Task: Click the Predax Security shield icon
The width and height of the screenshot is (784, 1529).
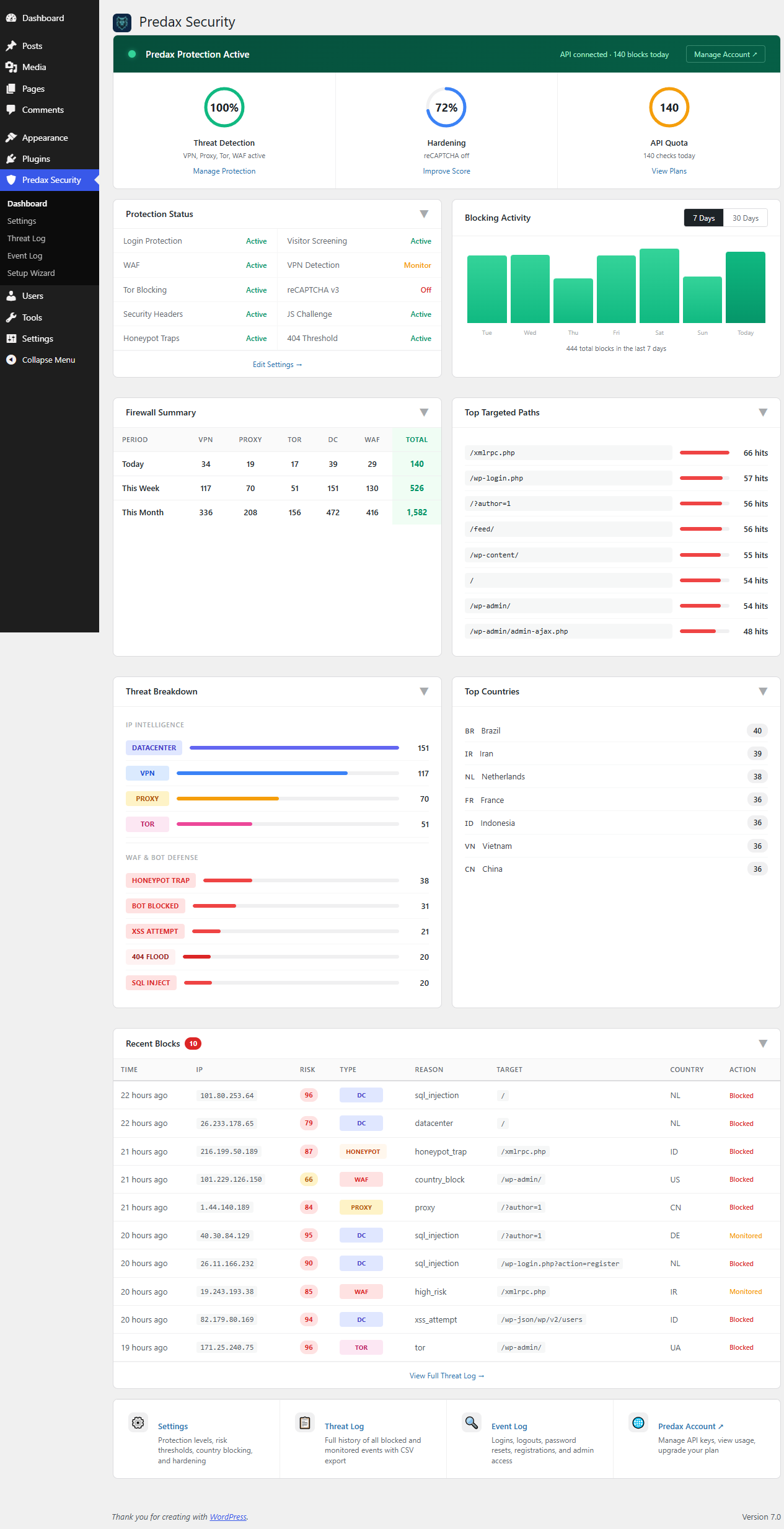Action: 11,180
